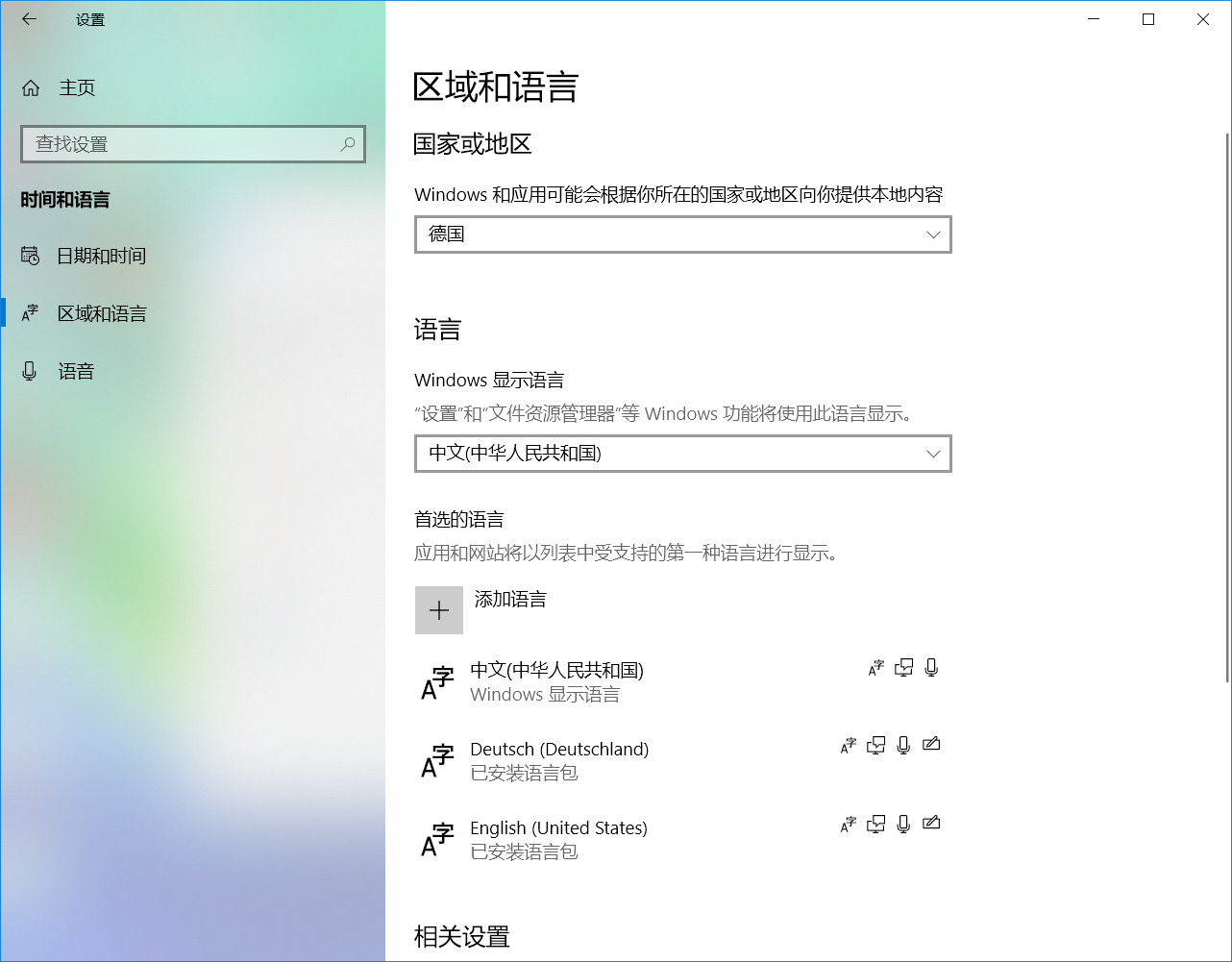1232x962 pixels.
Task: Click the 区域和语言 page title
Action: 496,87
